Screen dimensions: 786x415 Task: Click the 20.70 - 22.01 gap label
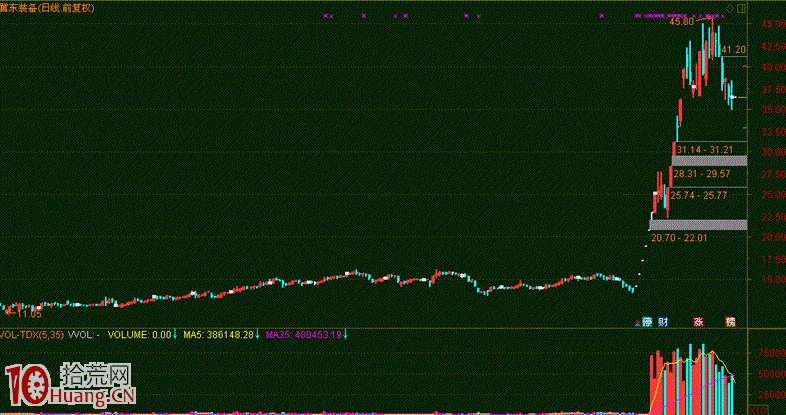(x=679, y=238)
